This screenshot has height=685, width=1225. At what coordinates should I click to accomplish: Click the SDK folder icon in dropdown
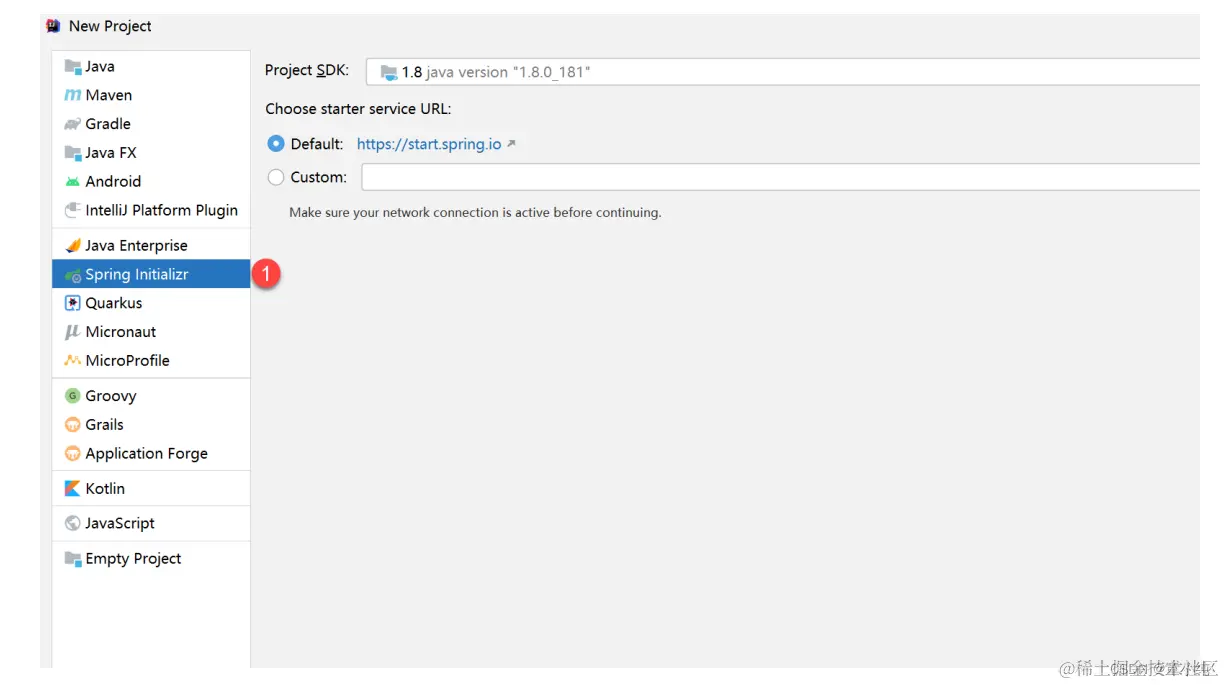pos(388,72)
